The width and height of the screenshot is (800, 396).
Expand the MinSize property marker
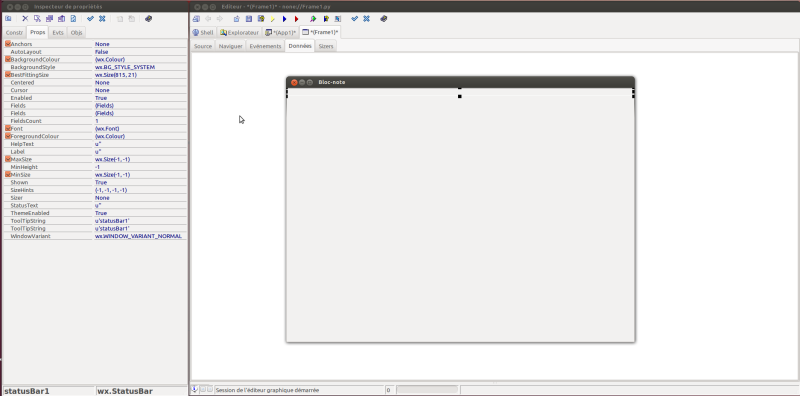(x=8, y=175)
